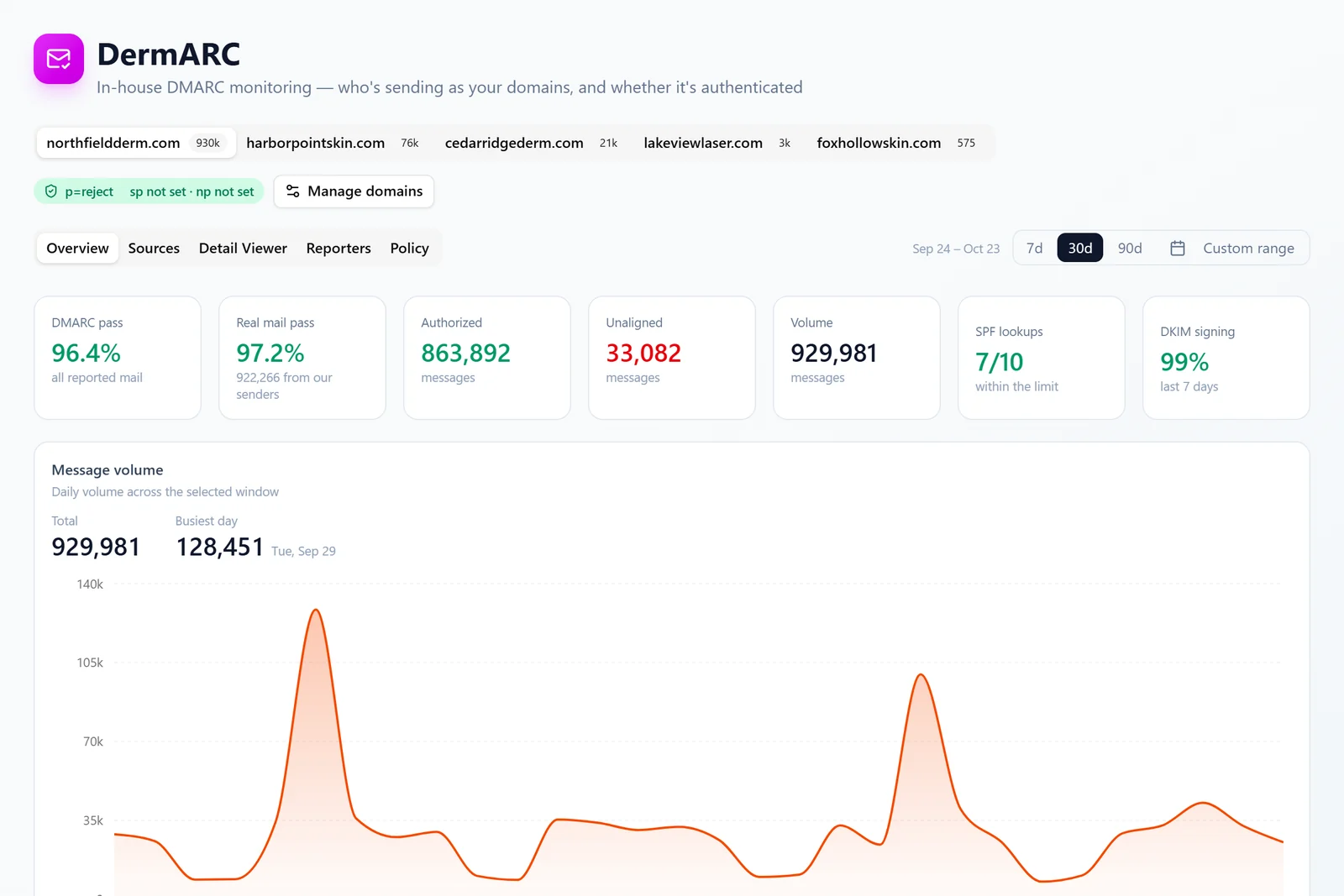Switch to lakeviewlaser.com domain

(x=720, y=143)
